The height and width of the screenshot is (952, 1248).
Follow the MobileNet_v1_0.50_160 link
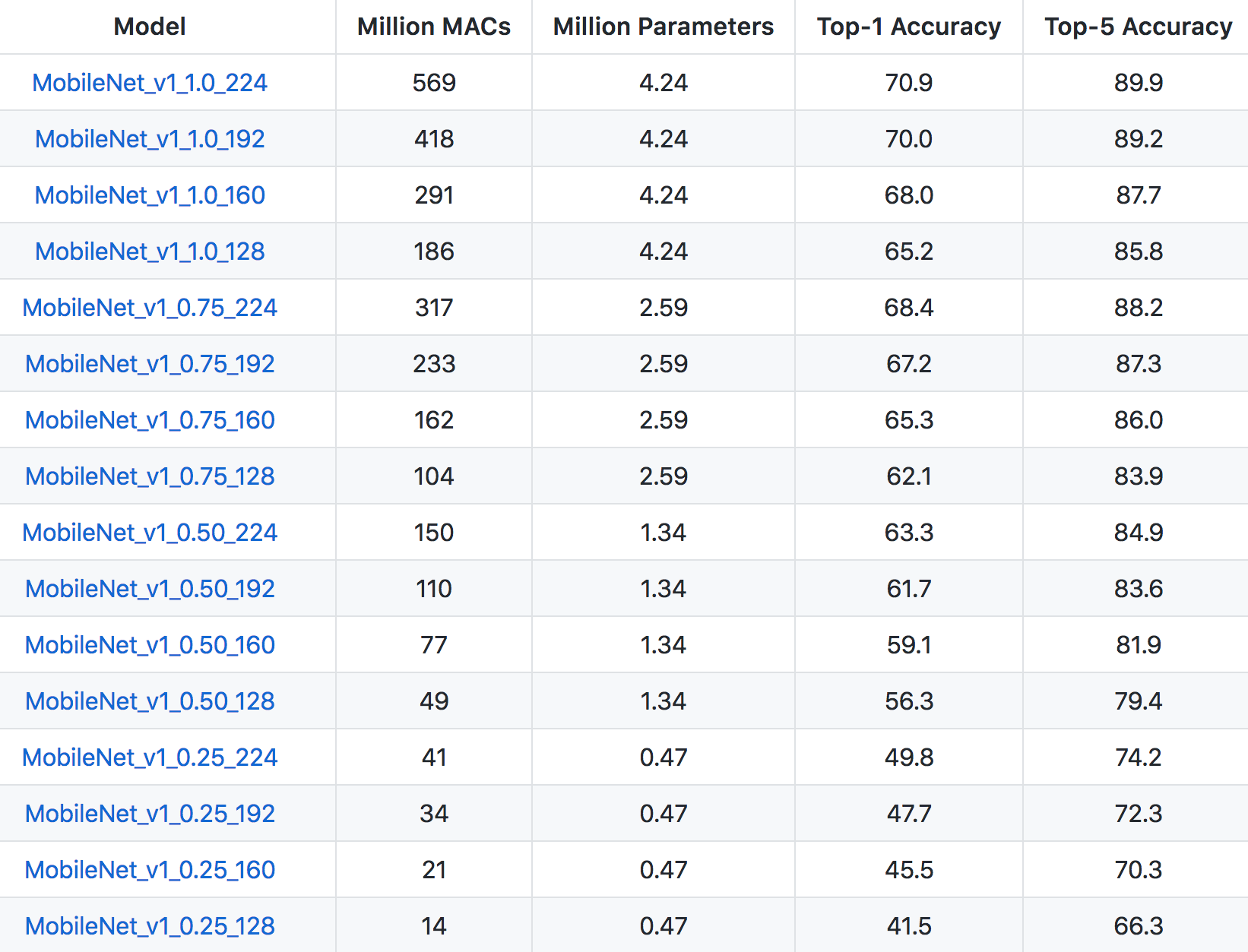point(150,645)
